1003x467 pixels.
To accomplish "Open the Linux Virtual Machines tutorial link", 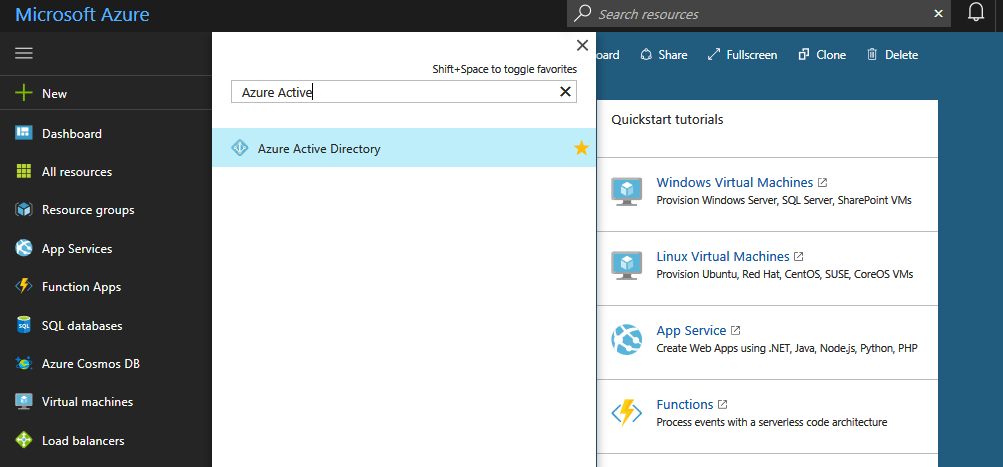I will click(723, 257).
